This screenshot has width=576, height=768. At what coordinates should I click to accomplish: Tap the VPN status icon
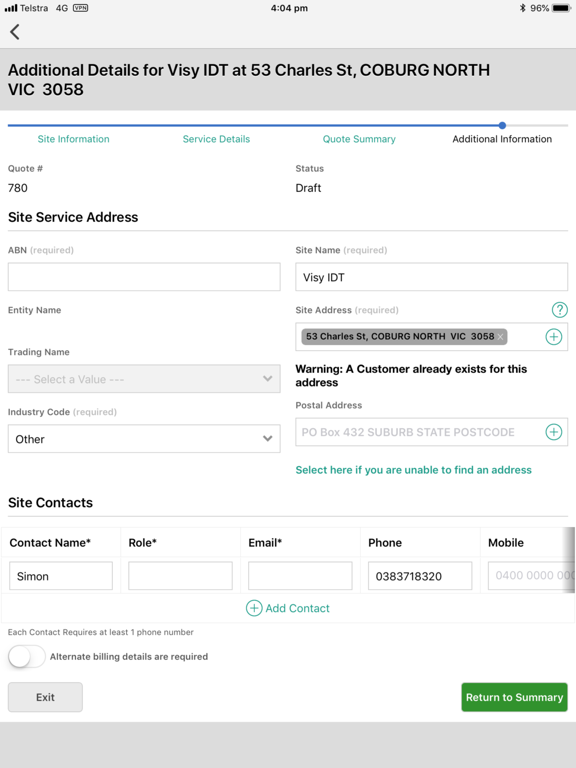point(80,8)
